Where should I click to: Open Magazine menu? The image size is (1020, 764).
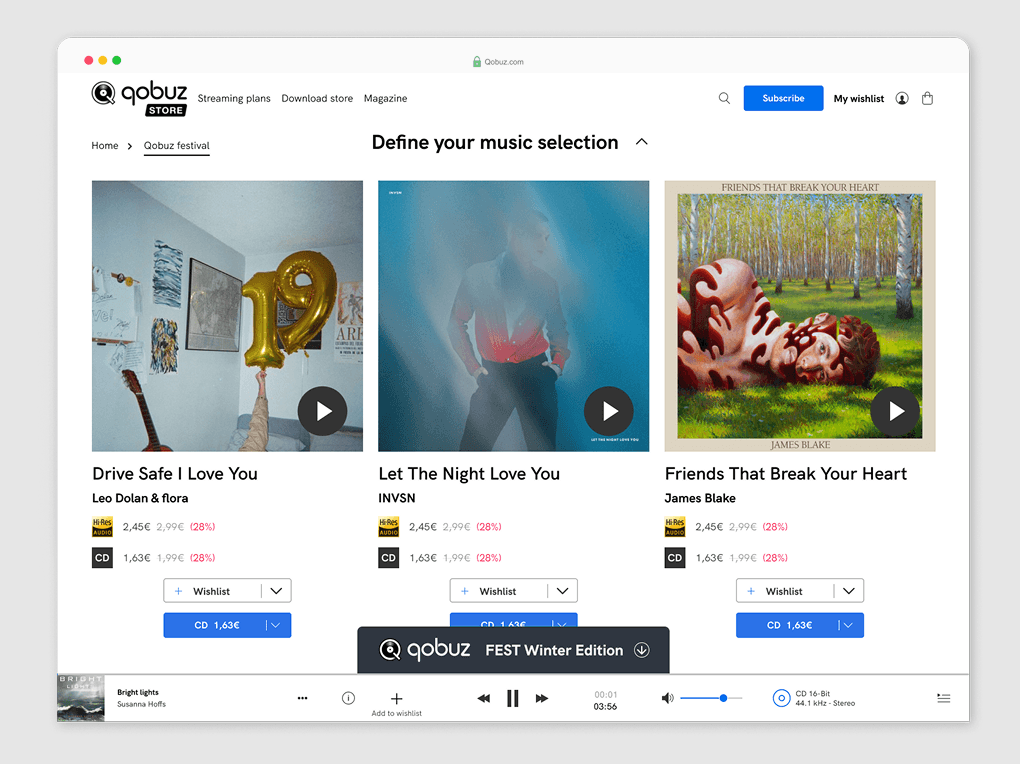pos(385,98)
